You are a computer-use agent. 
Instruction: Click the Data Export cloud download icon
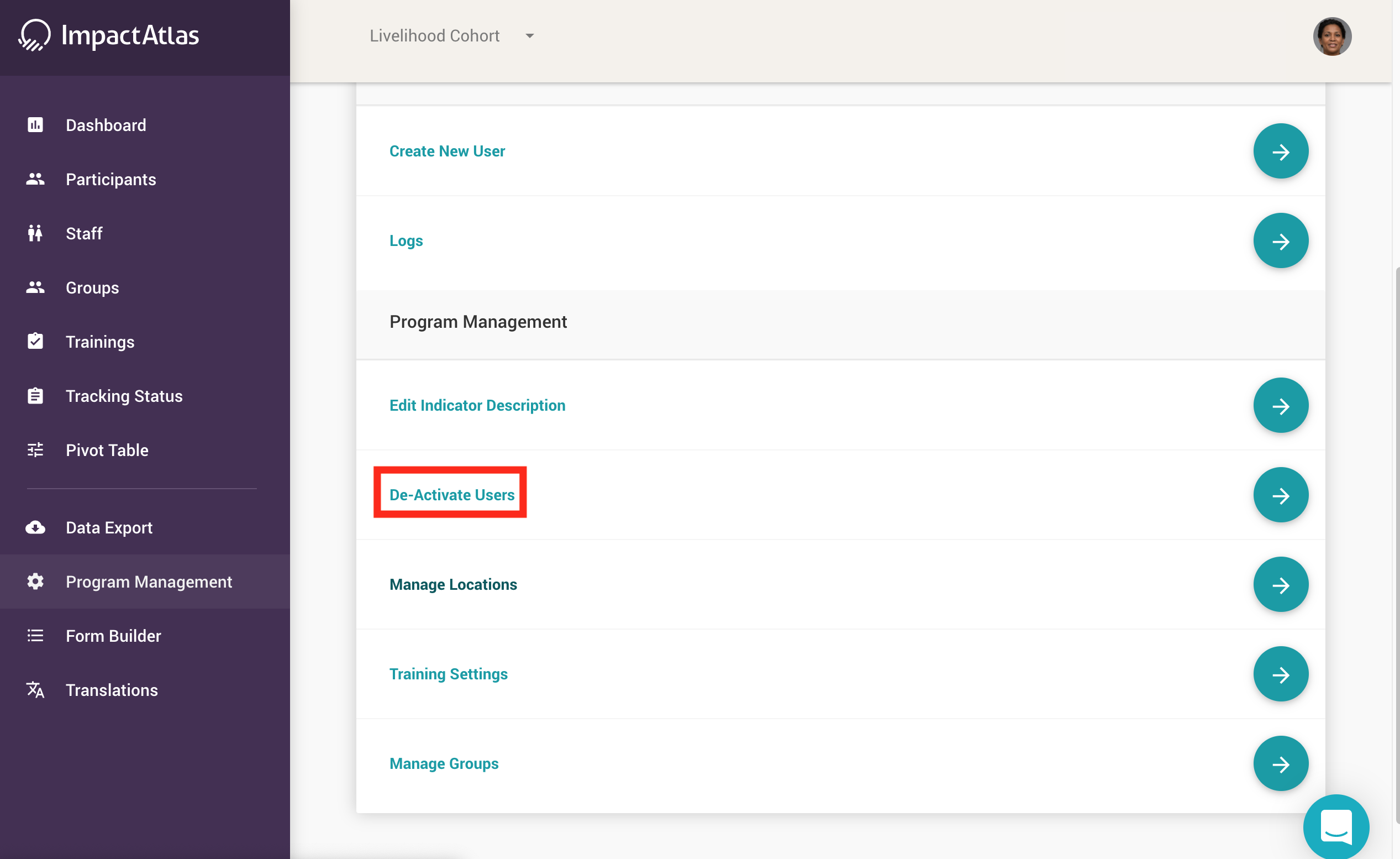coord(35,527)
